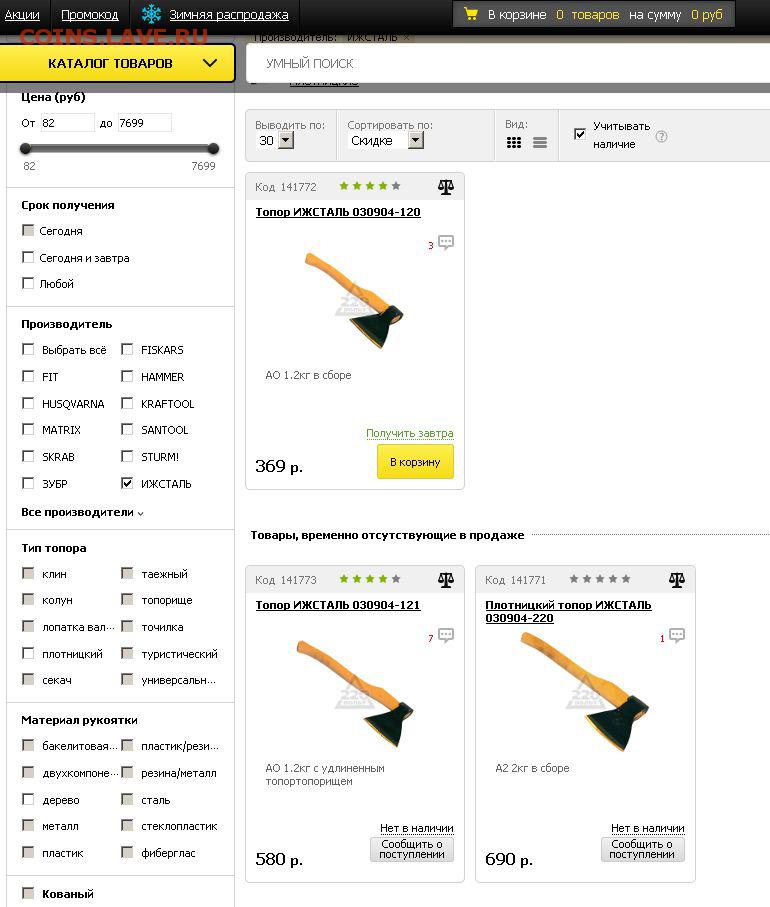
Task: Click the price range slider track
Action: (119, 149)
